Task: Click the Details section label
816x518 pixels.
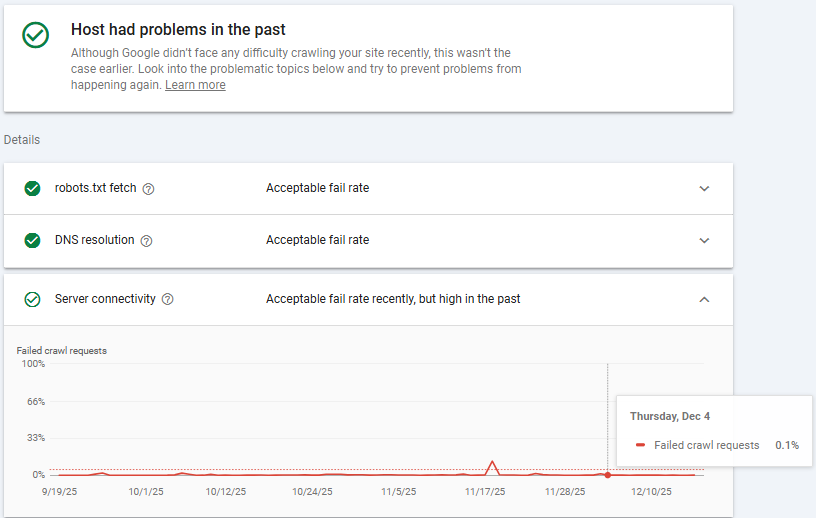Action: (x=22, y=140)
